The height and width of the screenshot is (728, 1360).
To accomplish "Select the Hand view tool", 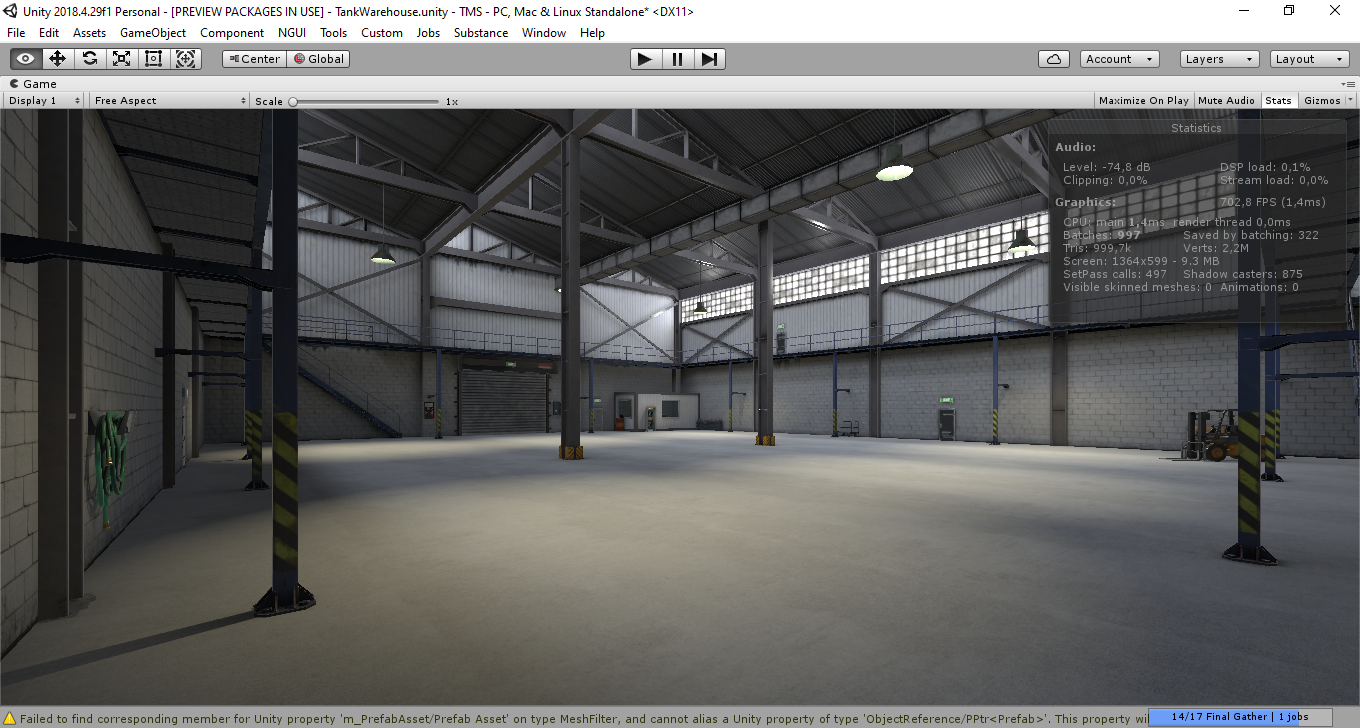I will 26,59.
